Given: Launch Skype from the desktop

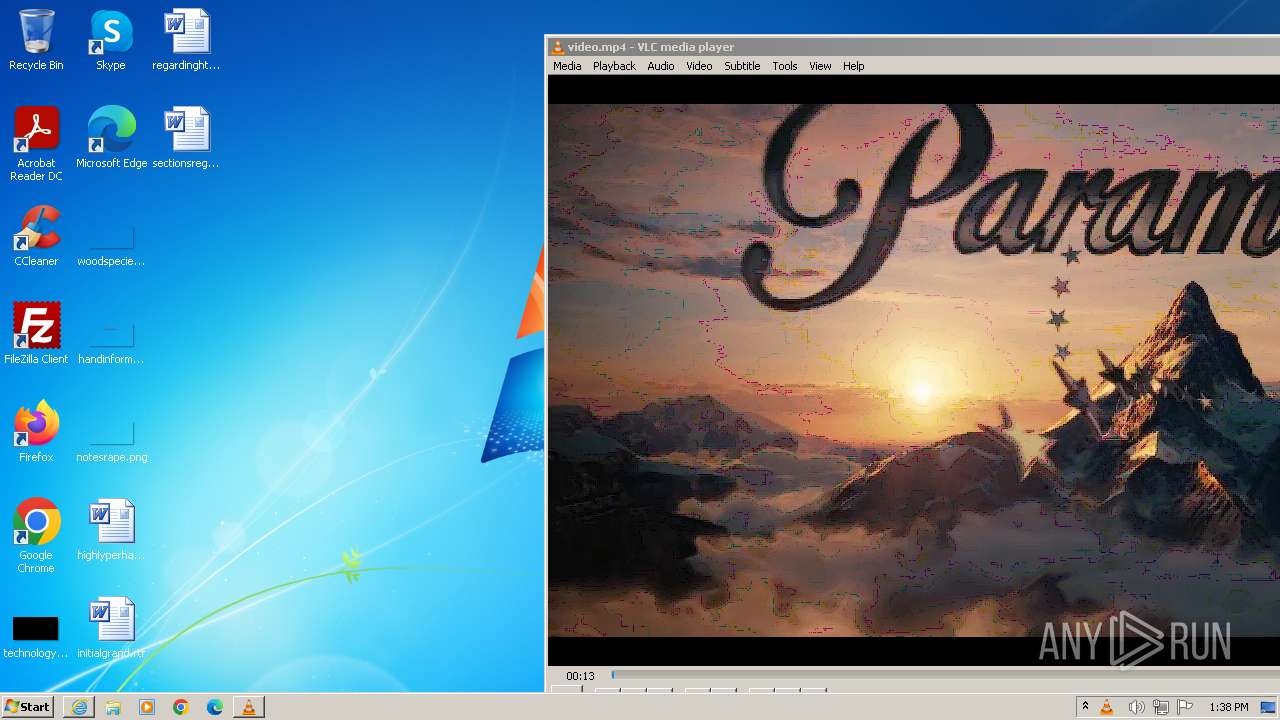Looking at the screenshot, I should (x=111, y=40).
